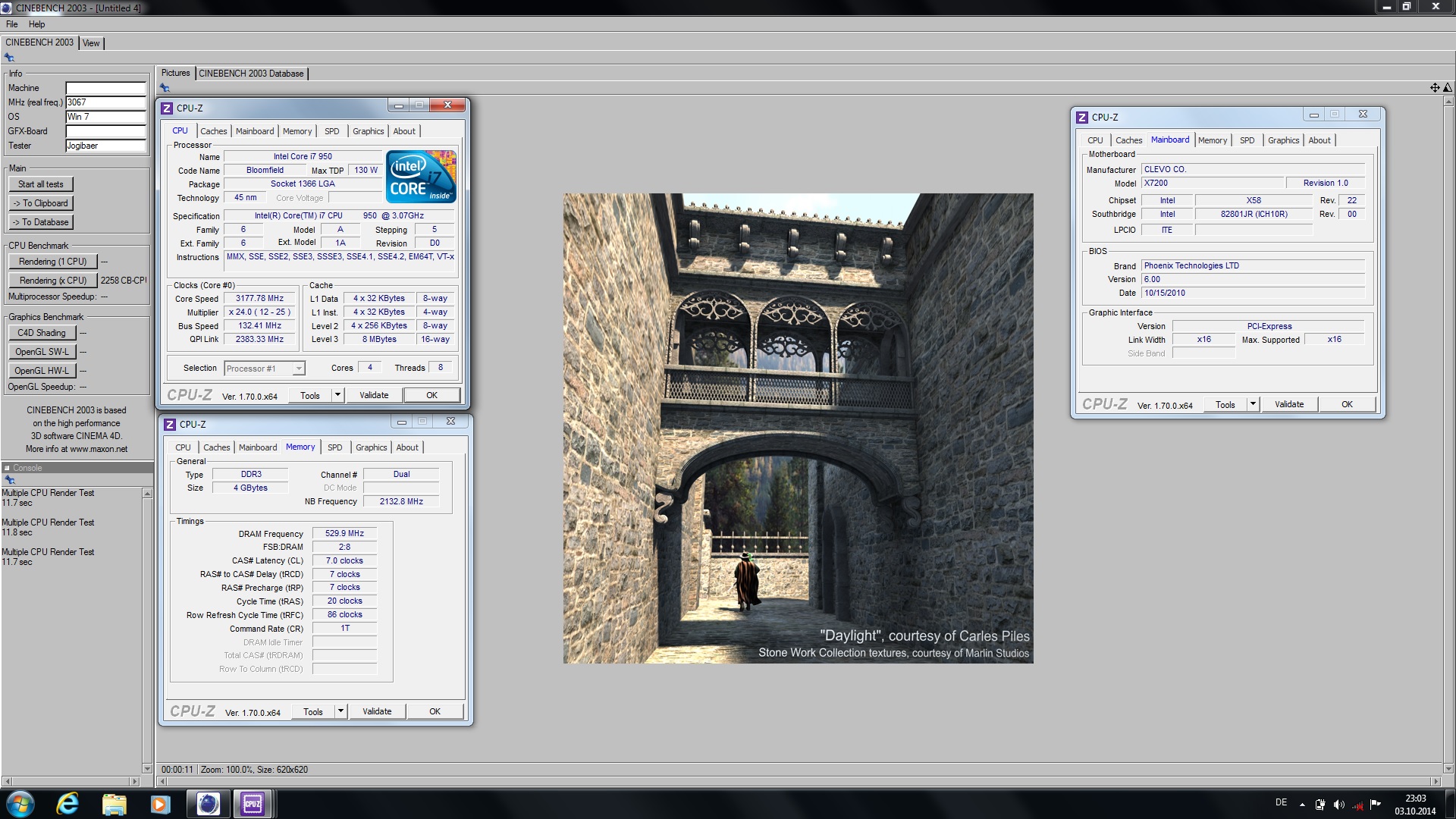Click the OS input field
The width and height of the screenshot is (1456, 819).
point(105,117)
